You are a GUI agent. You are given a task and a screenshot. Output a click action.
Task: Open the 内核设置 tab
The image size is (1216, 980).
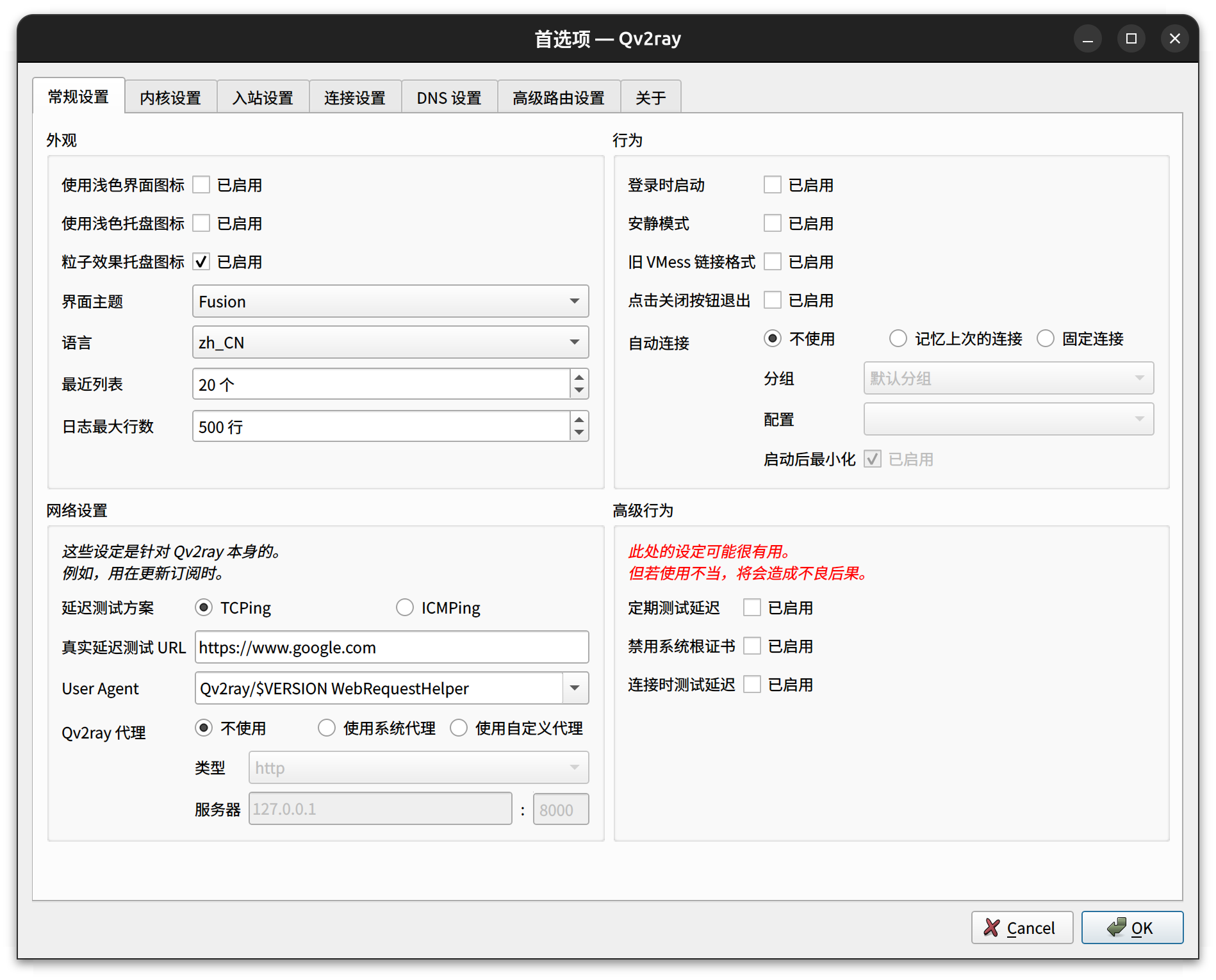[x=170, y=97]
